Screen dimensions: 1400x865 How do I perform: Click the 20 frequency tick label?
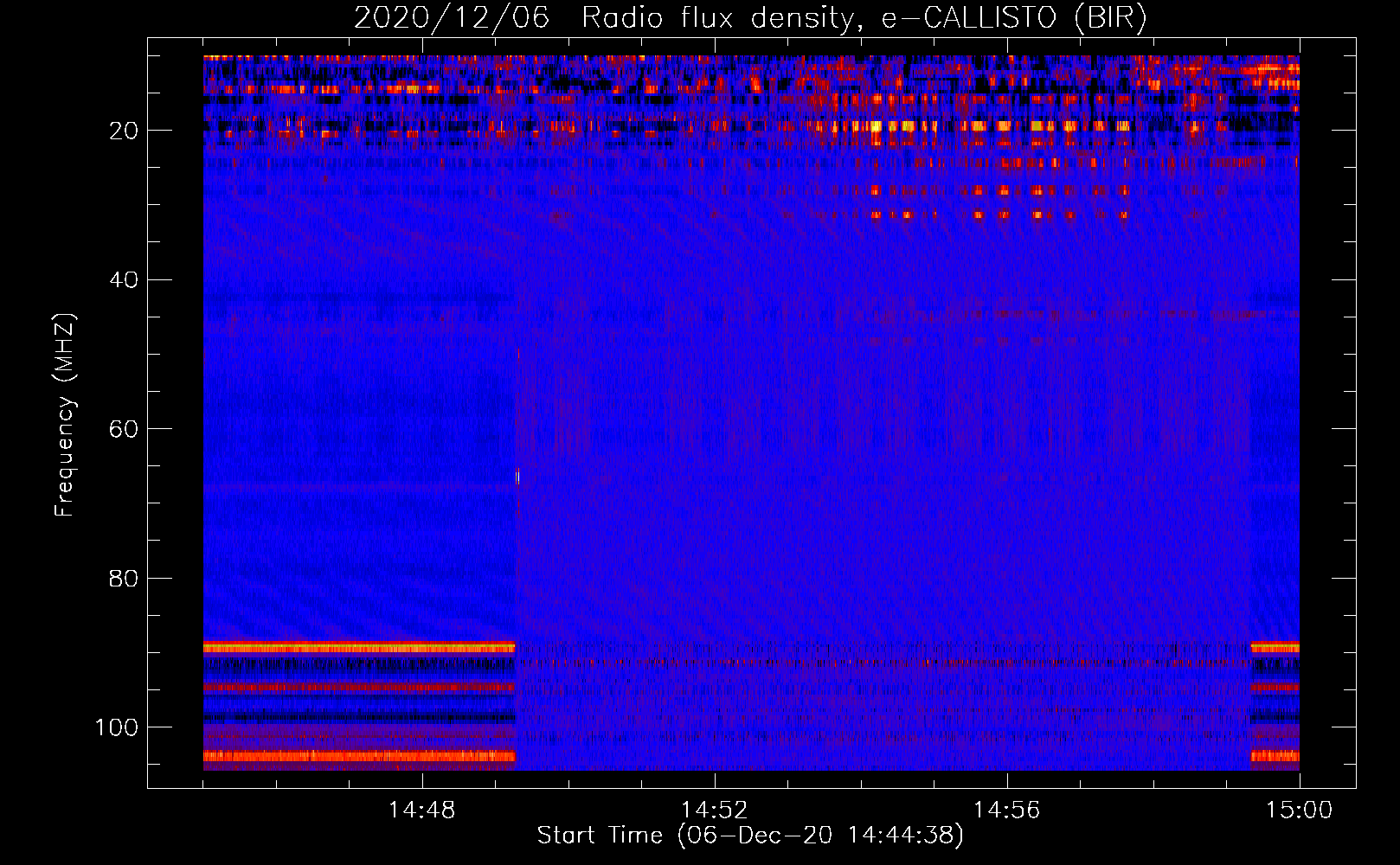tap(125, 131)
